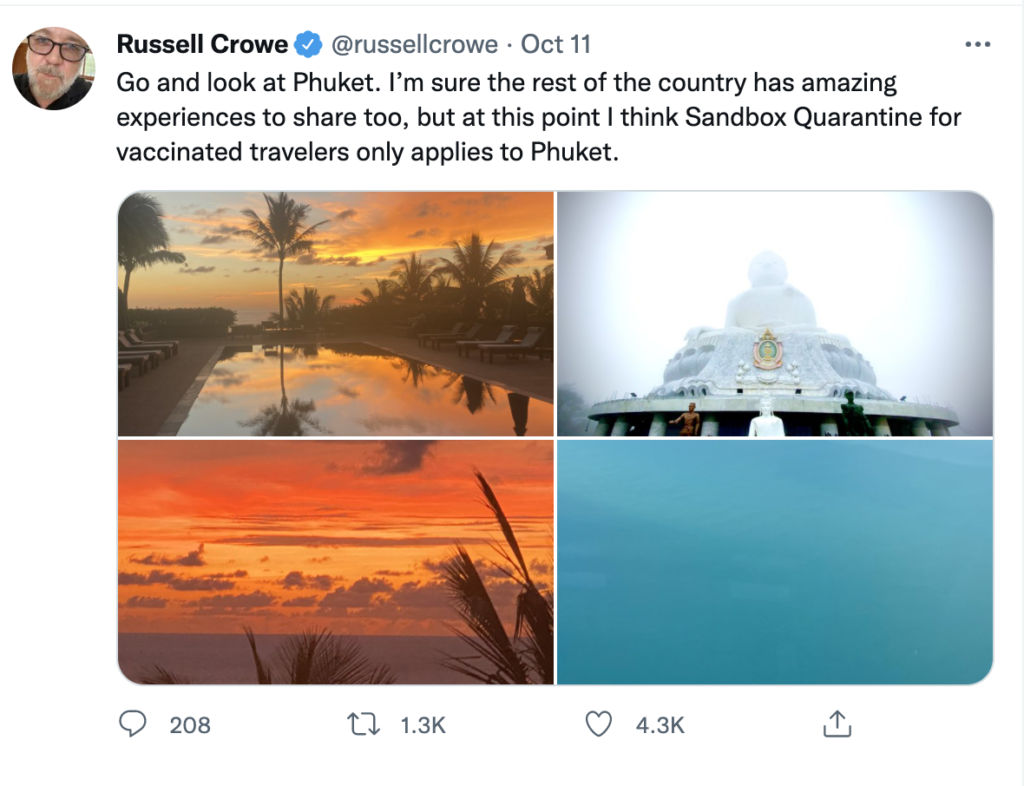The image size is (1024, 786).
Task: Retweet this post using the retweet icon
Action: 363,725
